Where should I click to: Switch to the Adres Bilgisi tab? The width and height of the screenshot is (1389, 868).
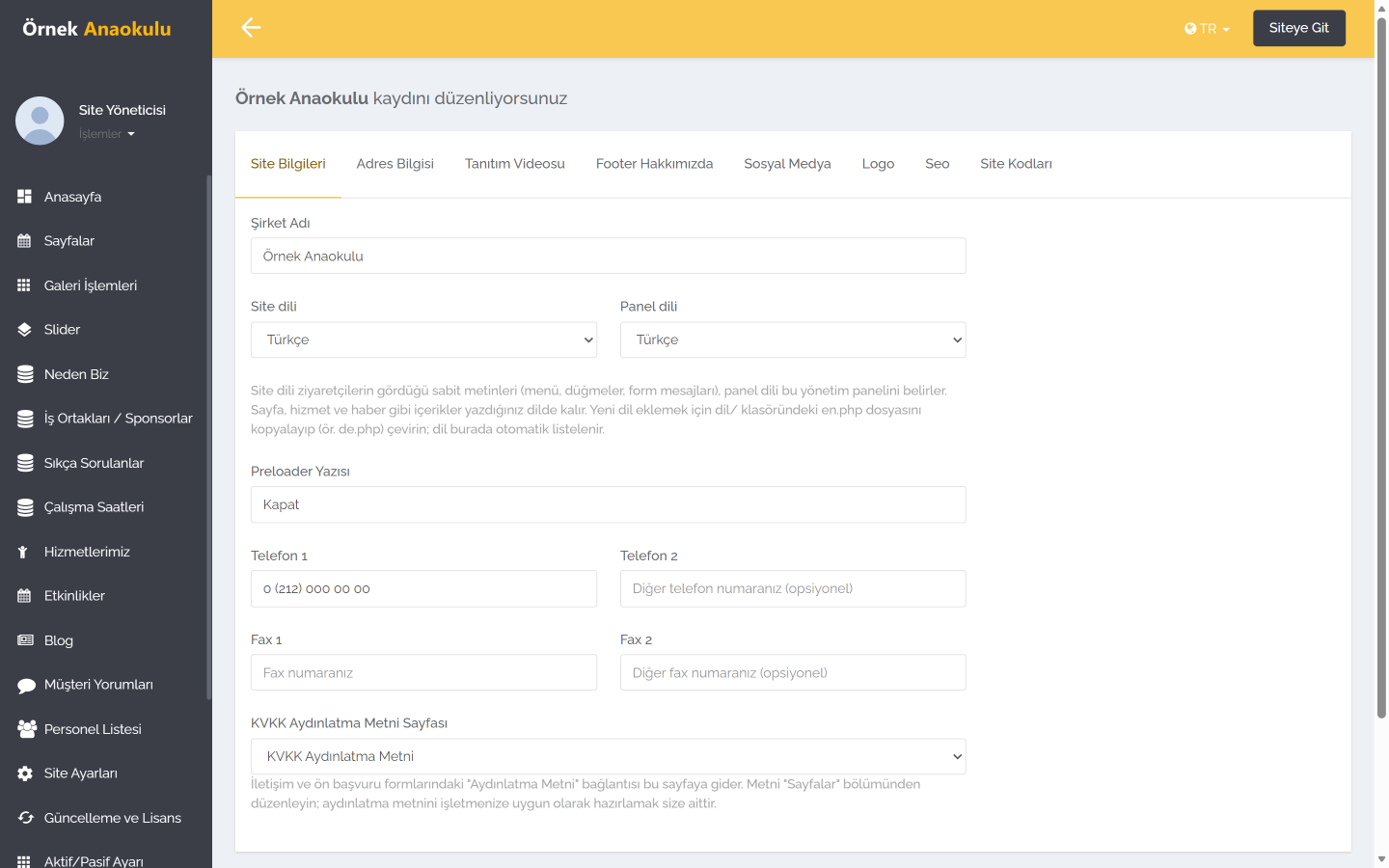[395, 164]
